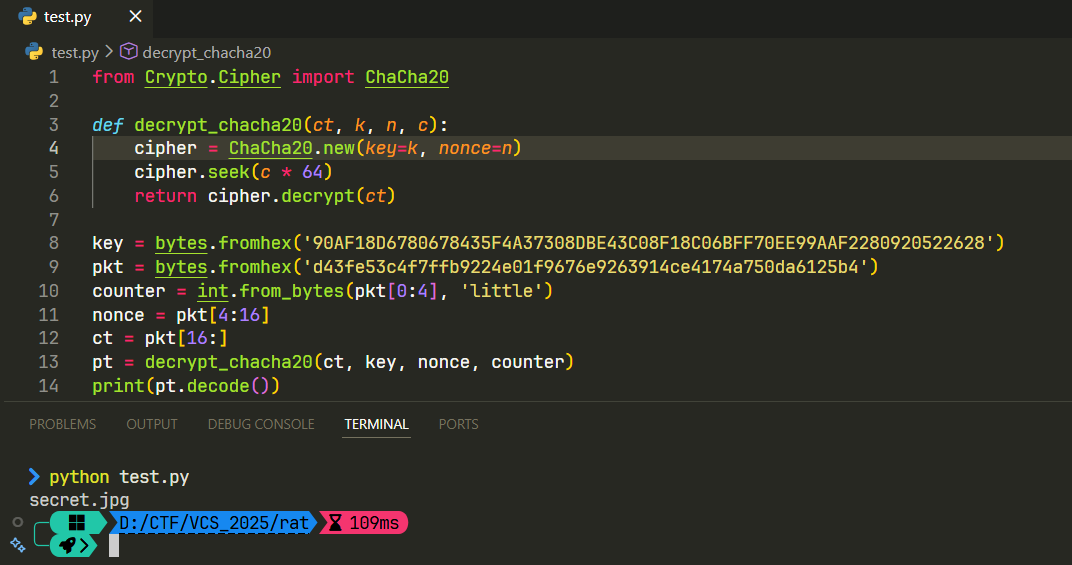Click the rocket icon in the terminal prompt
Viewport: 1072px width, 565px height.
pyautogui.click(x=66, y=545)
